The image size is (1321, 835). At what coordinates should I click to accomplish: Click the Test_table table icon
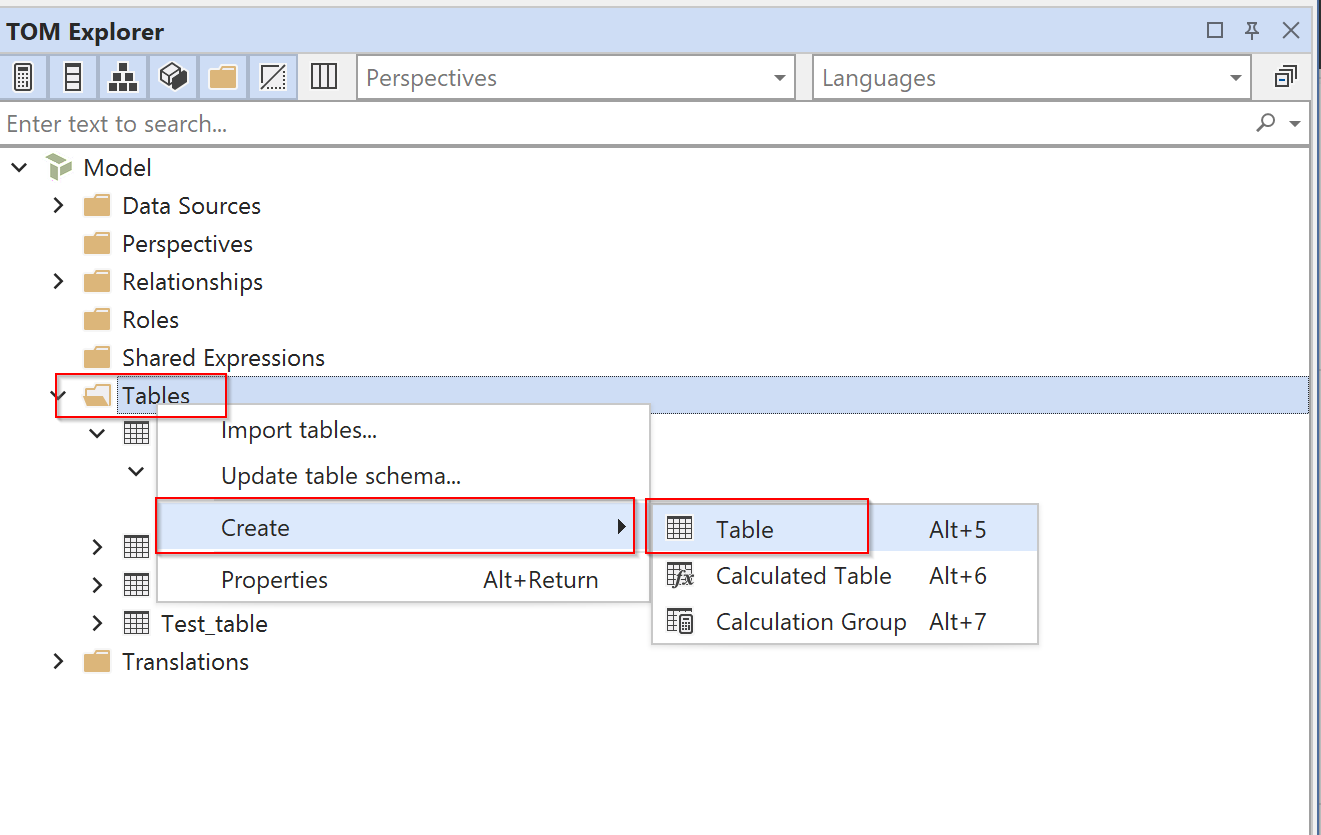pyautogui.click(x=136, y=623)
